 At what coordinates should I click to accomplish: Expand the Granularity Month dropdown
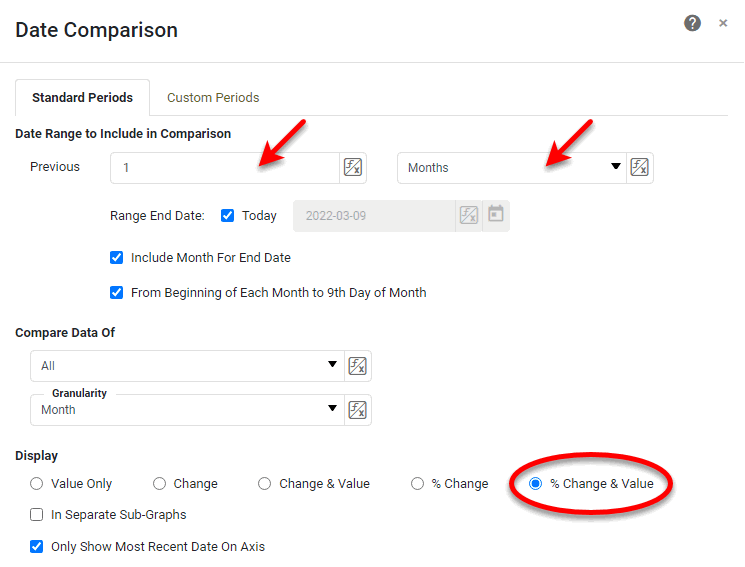187,410
